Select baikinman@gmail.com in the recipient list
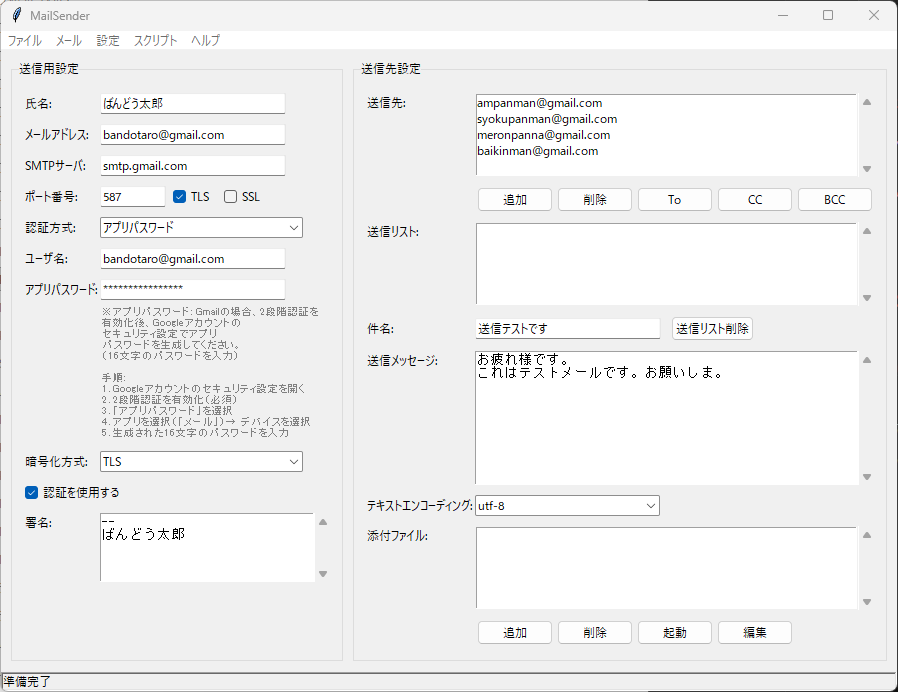This screenshot has height=692, width=898. [x=537, y=151]
